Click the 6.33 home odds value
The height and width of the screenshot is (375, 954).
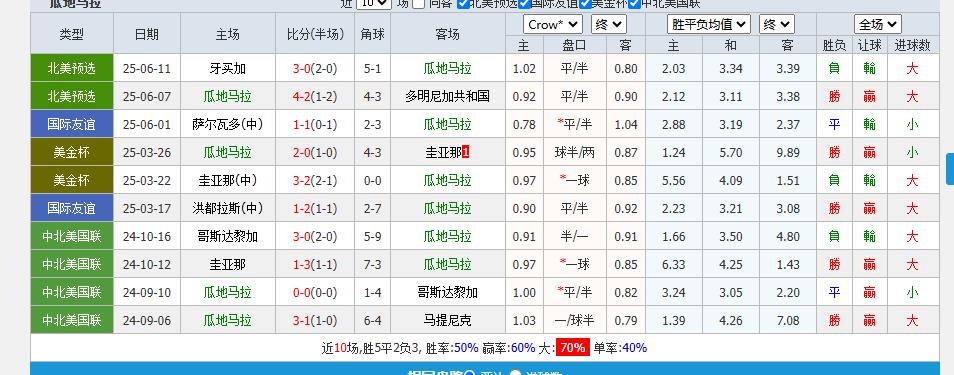click(674, 264)
